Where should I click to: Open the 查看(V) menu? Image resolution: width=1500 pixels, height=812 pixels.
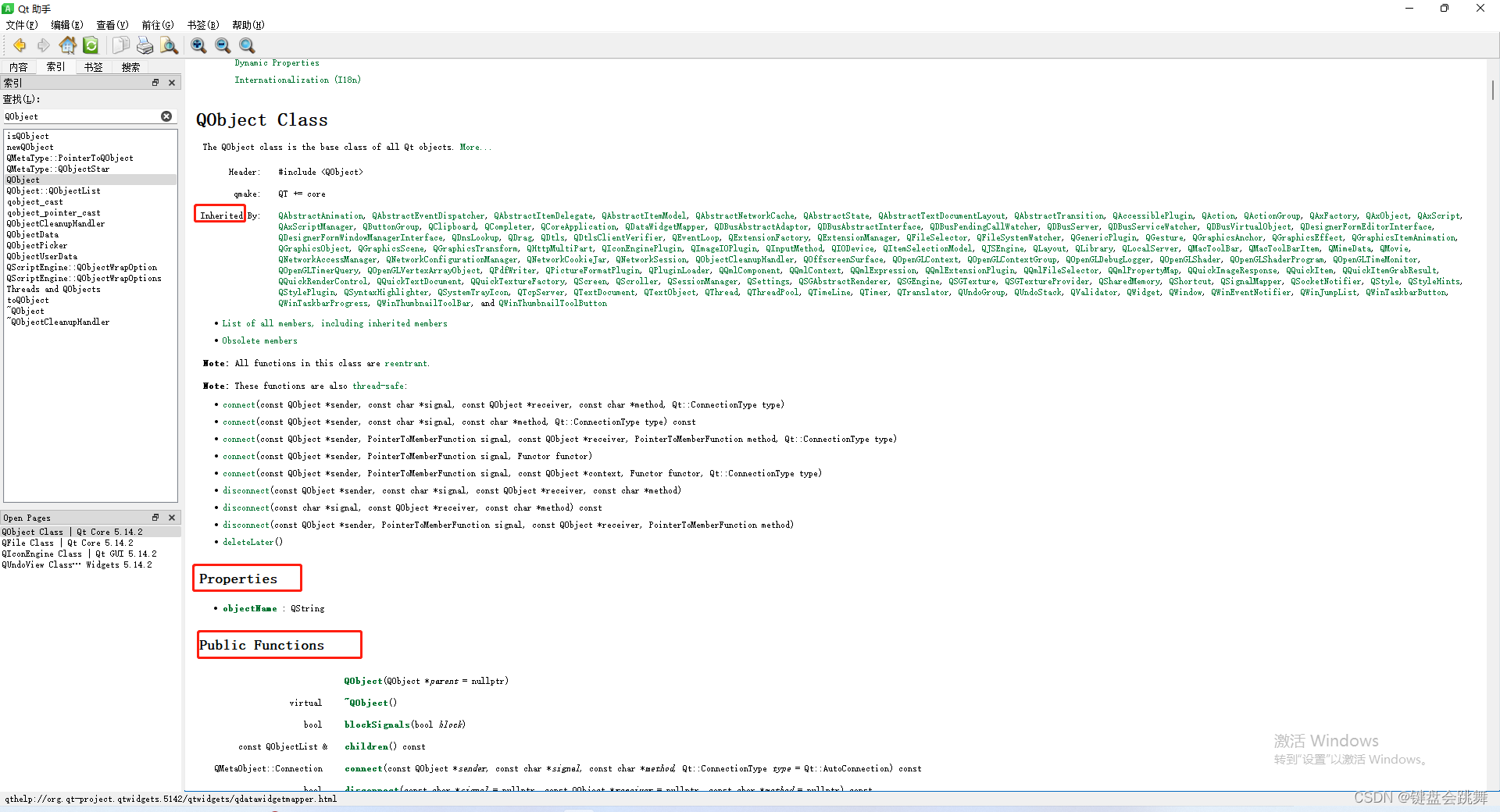(112, 25)
